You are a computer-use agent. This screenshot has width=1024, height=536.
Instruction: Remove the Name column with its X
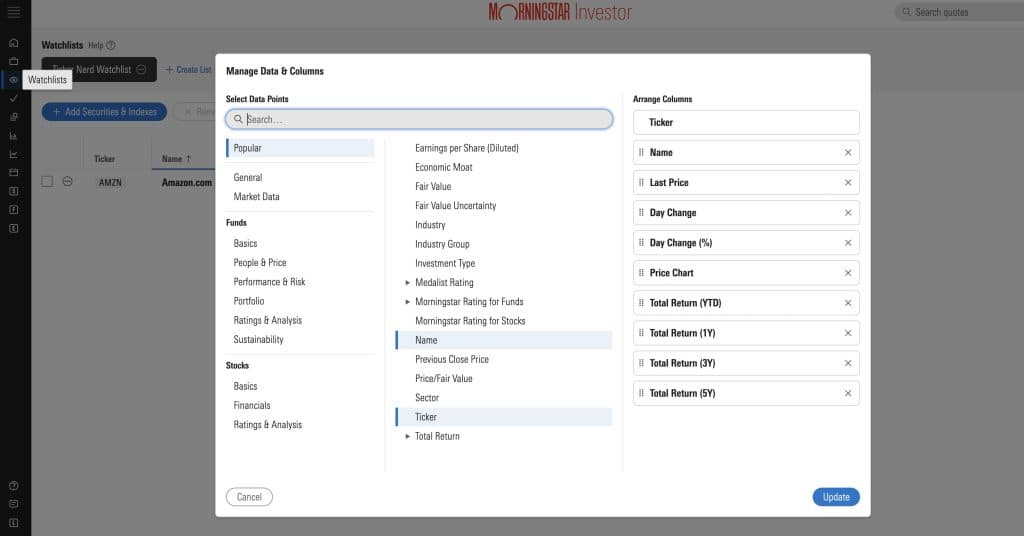[848, 152]
